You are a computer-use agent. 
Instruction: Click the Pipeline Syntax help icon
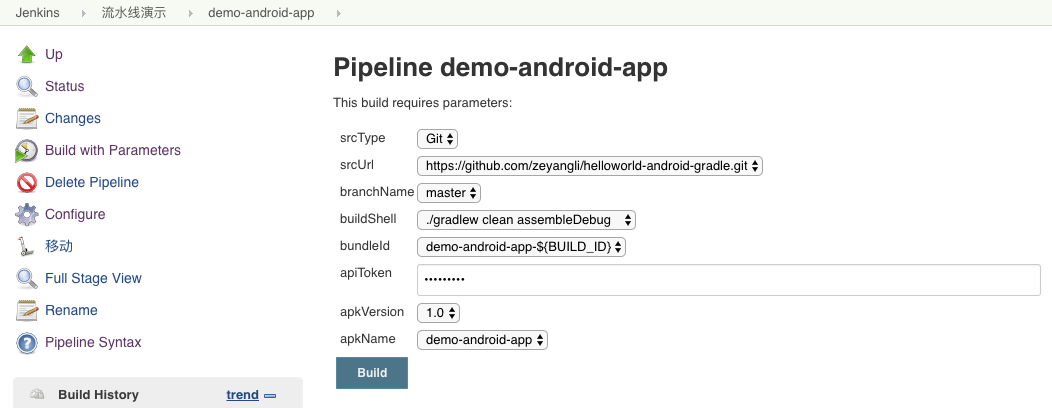27,342
